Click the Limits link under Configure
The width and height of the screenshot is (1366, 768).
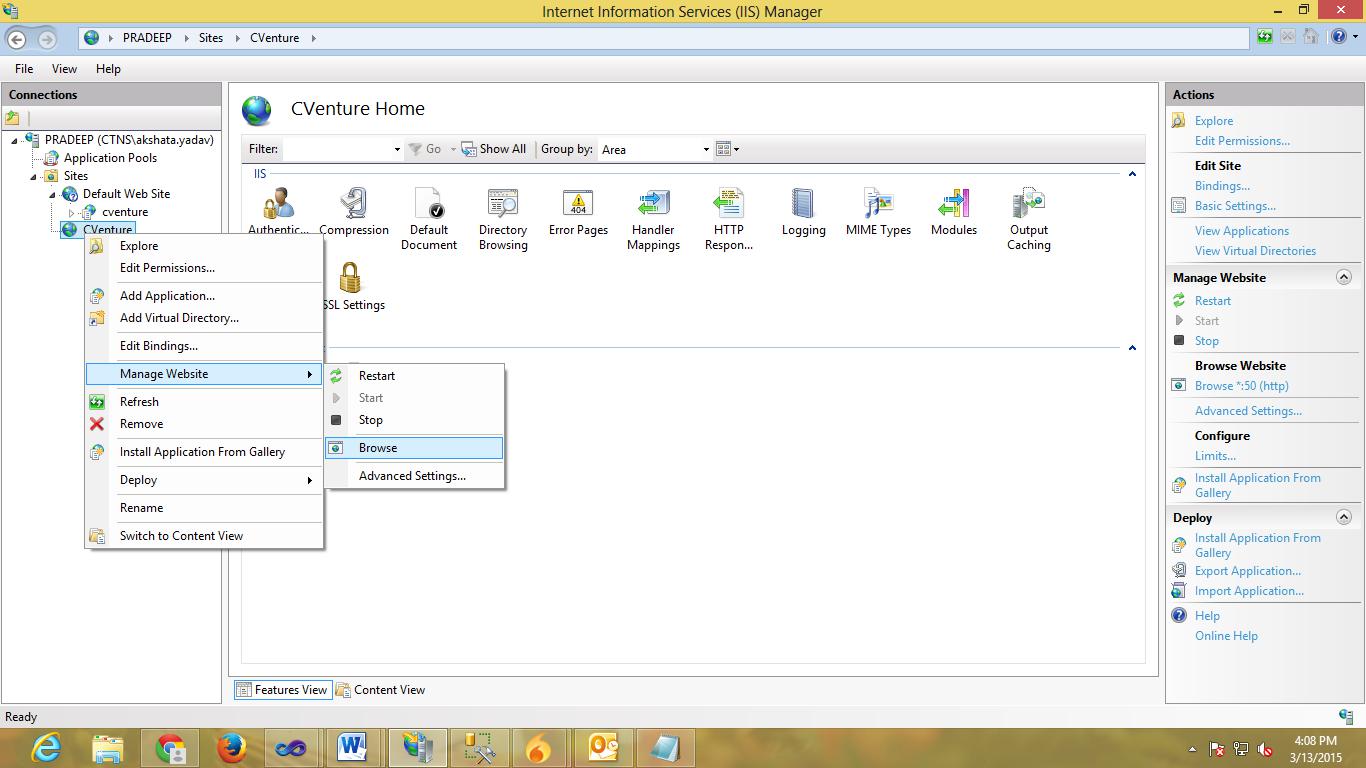[1215, 456]
